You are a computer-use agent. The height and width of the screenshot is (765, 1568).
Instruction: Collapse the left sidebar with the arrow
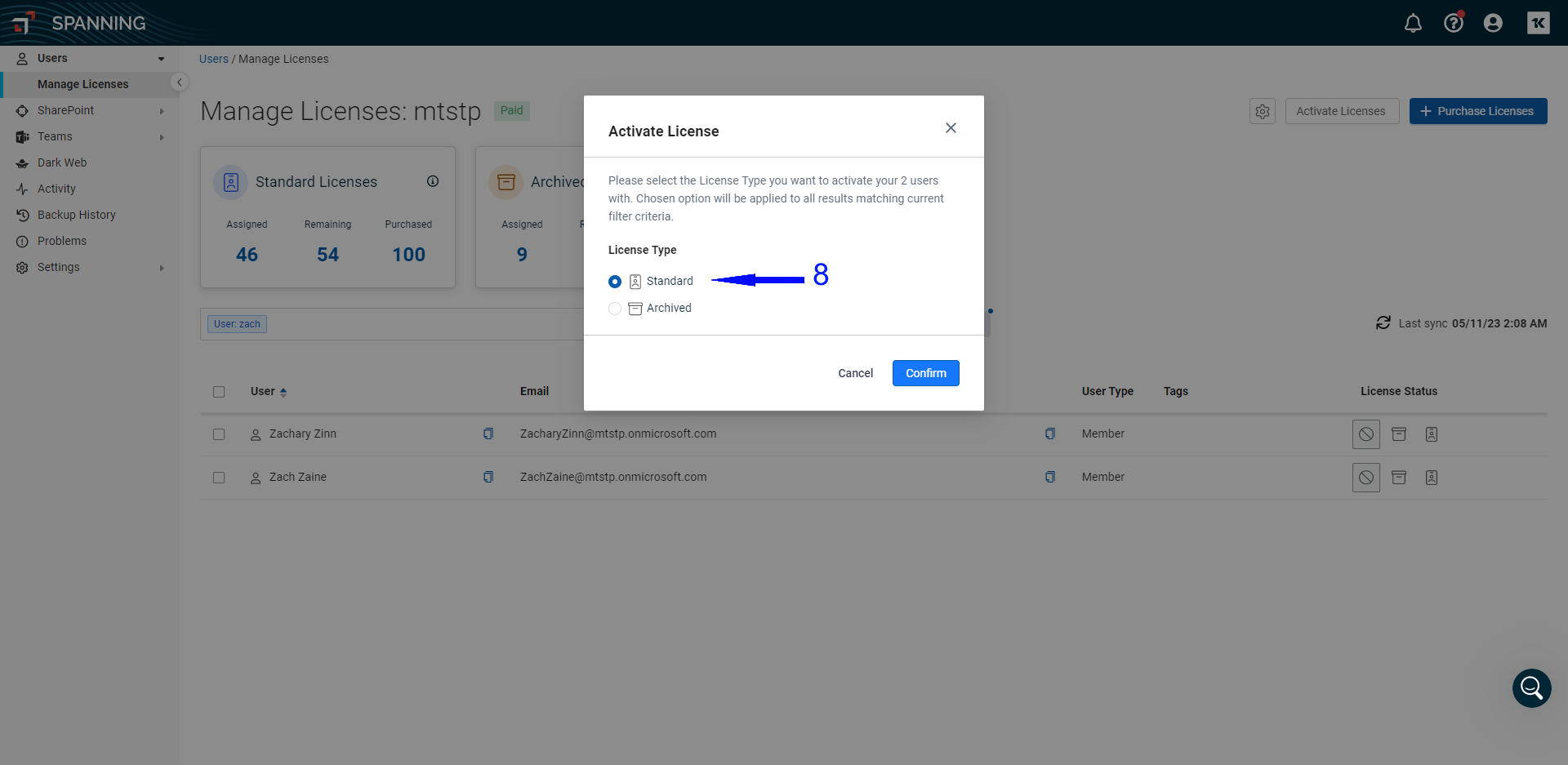click(179, 82)
